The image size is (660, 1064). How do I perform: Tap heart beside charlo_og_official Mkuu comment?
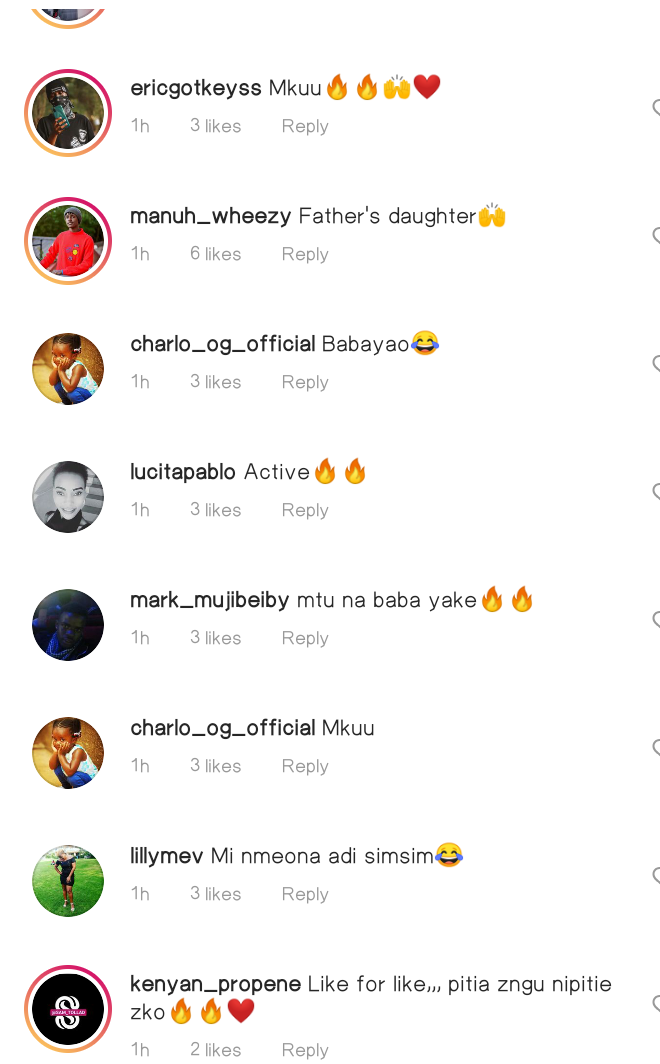(656, 747)
